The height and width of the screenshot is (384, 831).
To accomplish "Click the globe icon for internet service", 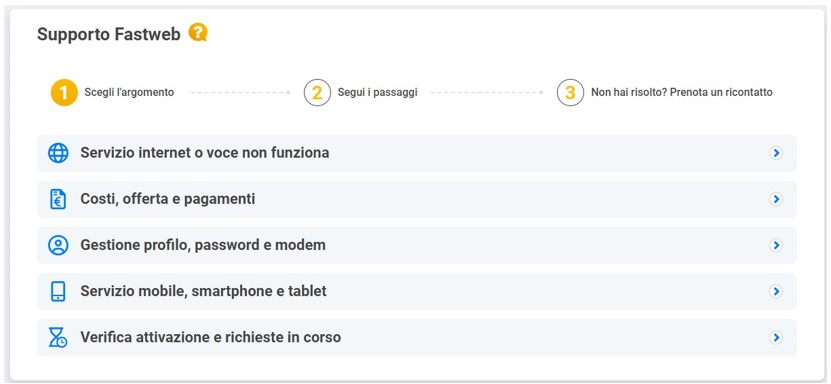I will [58, 153].
